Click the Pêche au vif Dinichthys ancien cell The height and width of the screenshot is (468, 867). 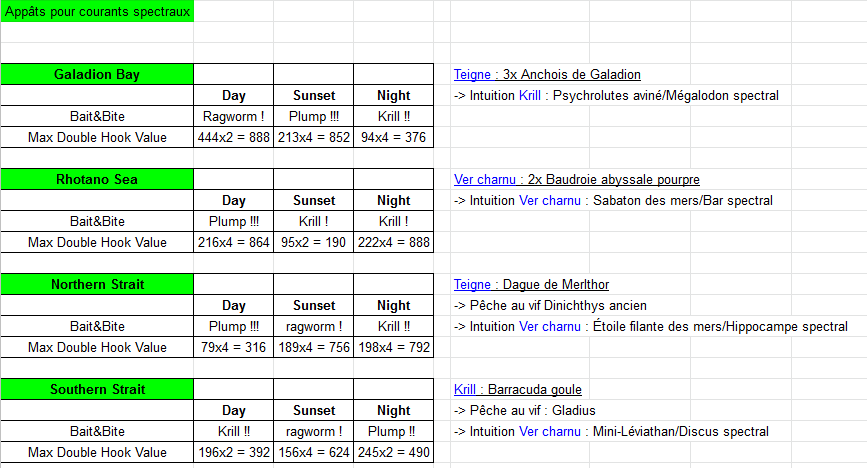(550, 306)
